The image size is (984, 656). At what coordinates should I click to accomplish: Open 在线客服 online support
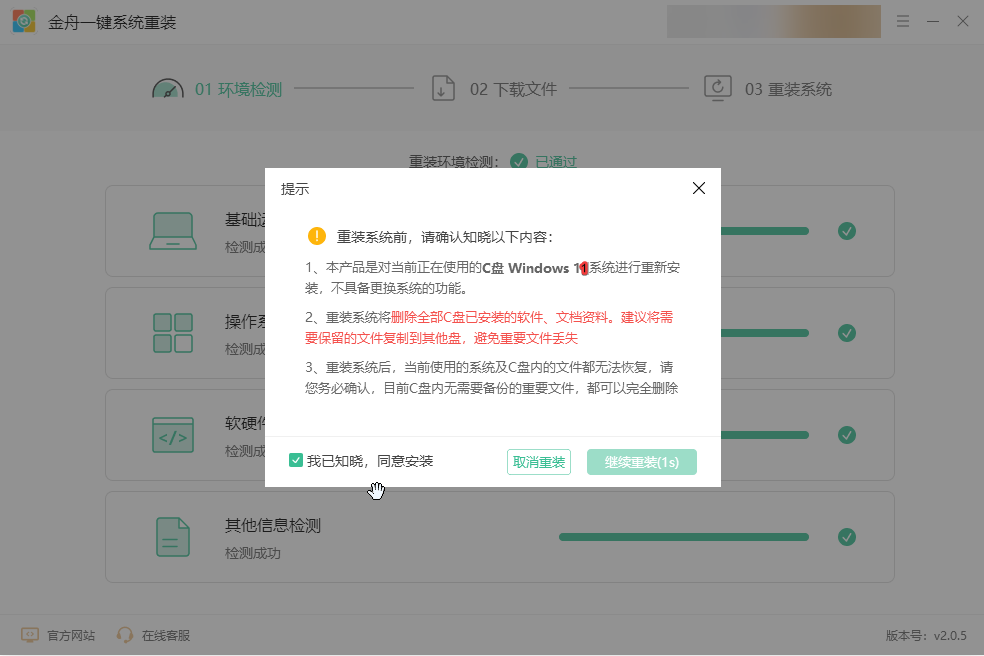153,635
